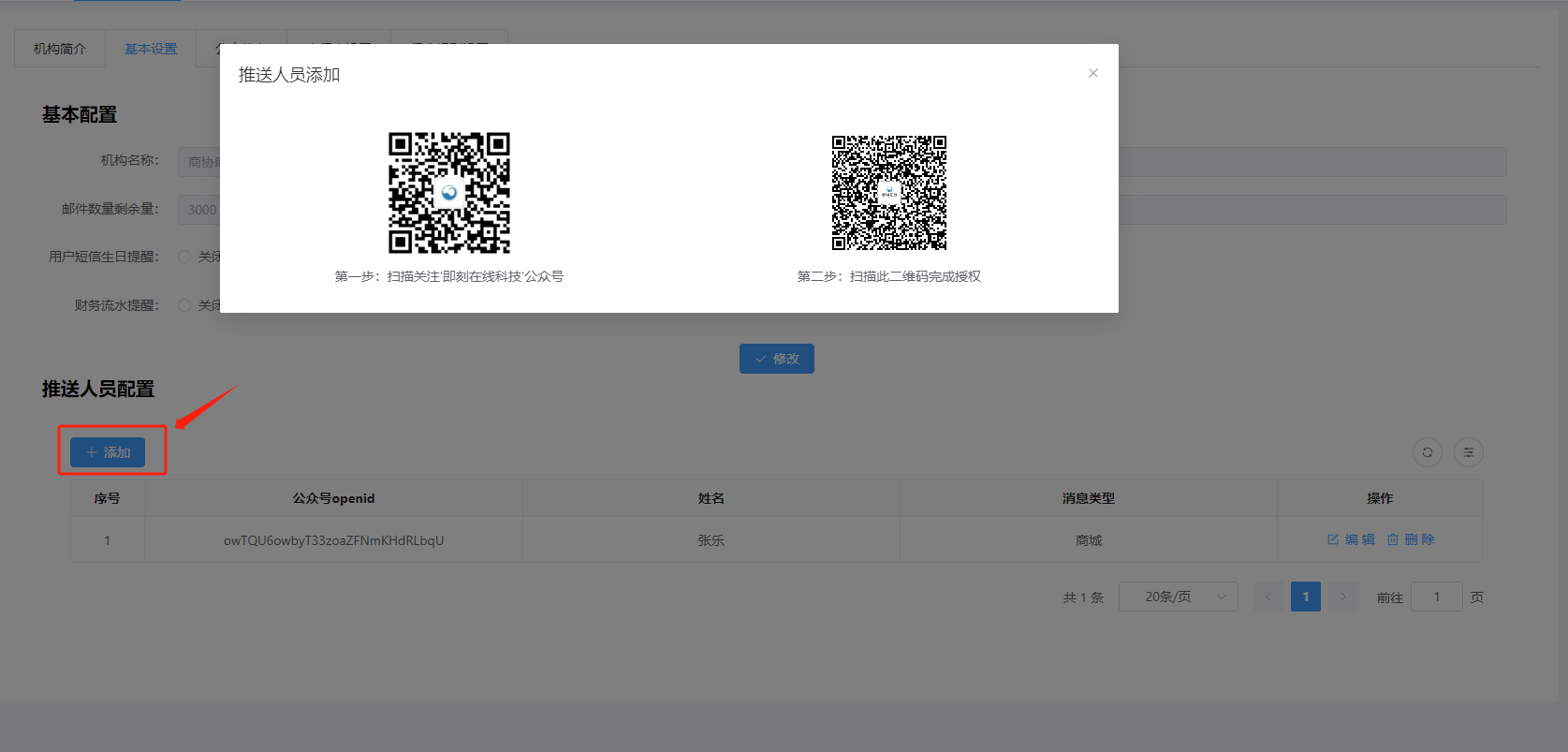Switch to the 基本设置 tab
1568x752 pixels.
[151, 49]
